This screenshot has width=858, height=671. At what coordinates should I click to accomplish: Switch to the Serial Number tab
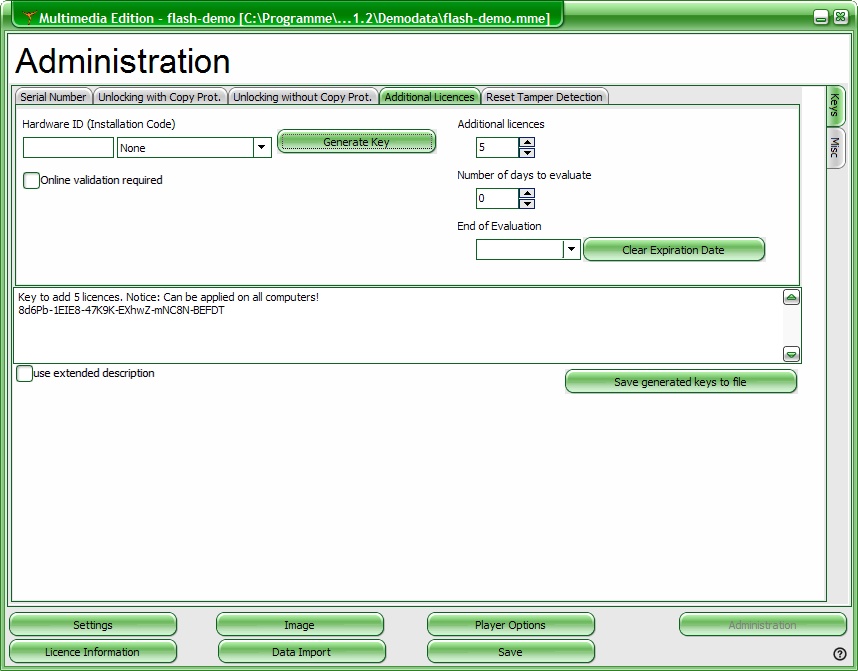(x=54, y=97)
